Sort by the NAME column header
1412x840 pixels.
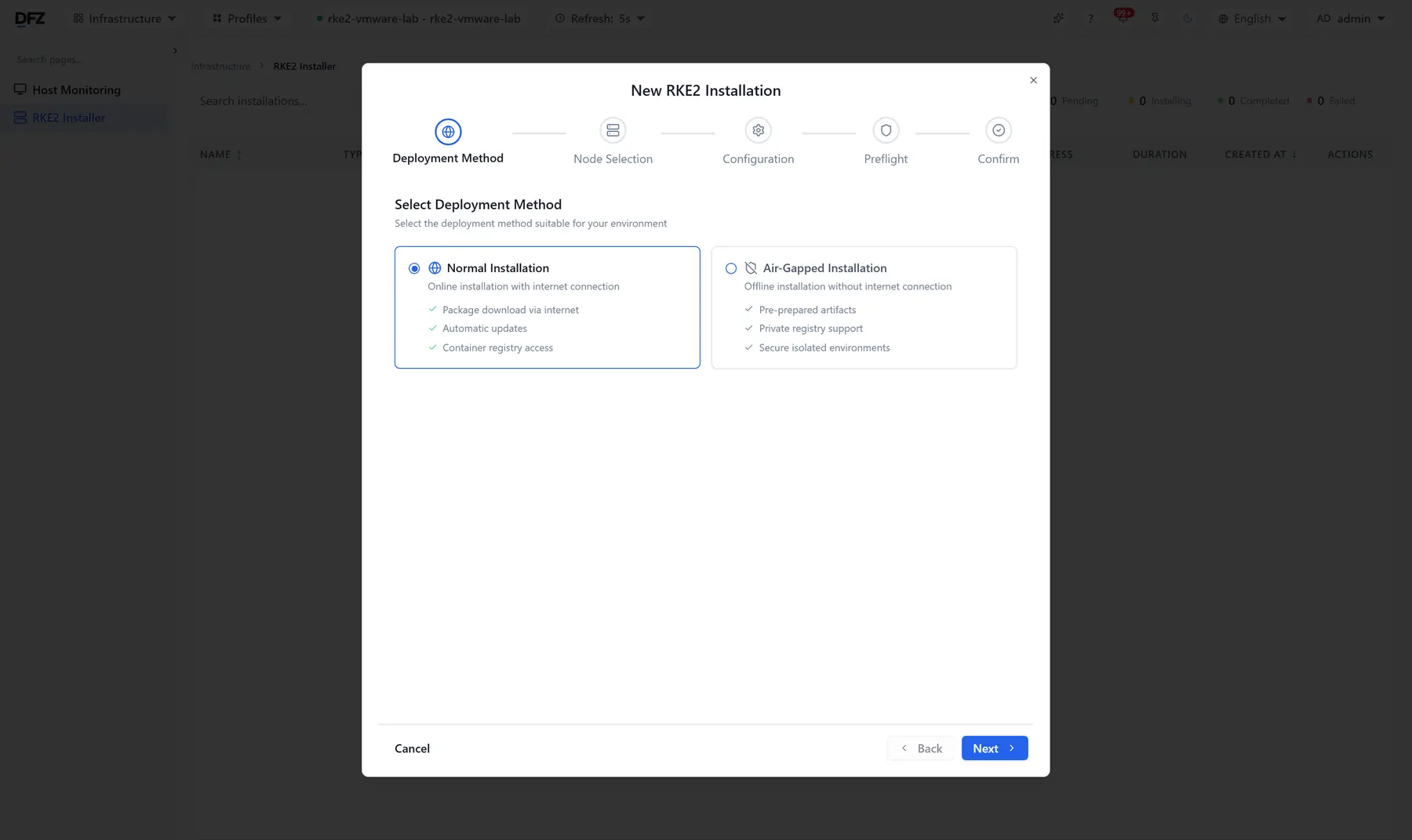click(x=220, y=155)
